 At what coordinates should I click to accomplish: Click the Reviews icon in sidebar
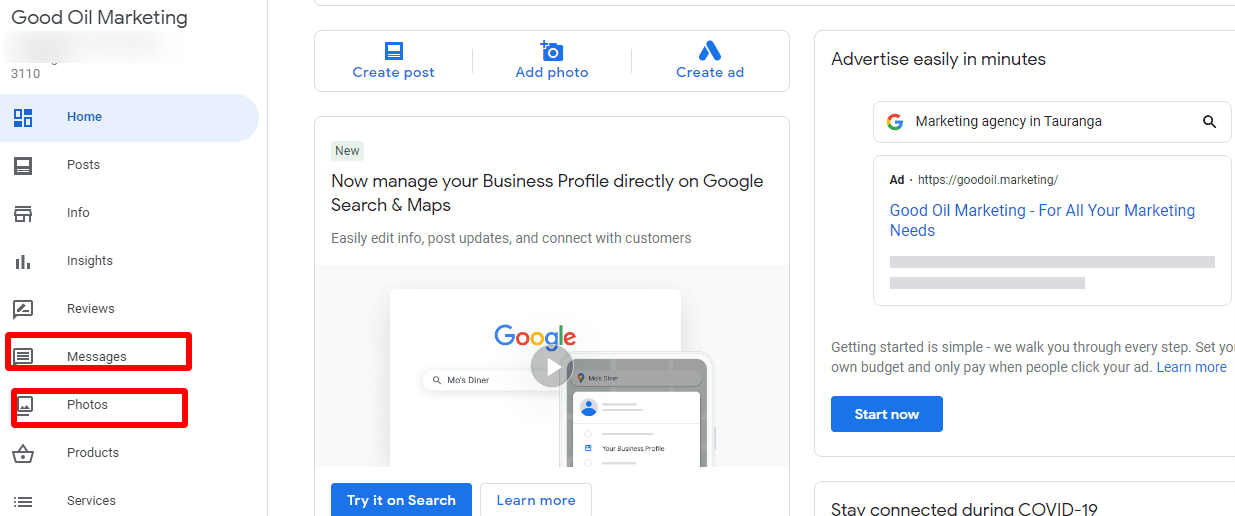[23, 309]
